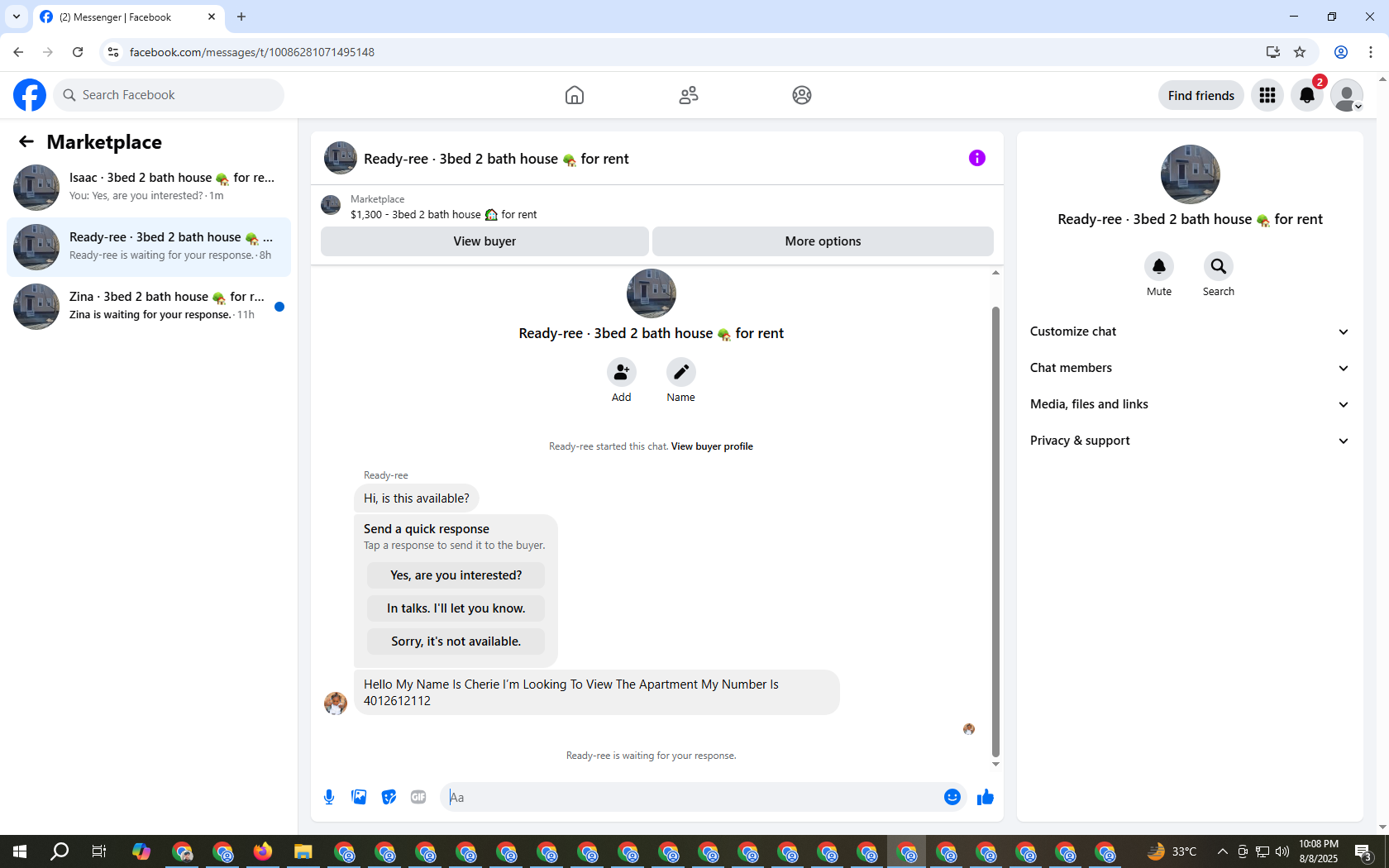
Task: Open File Explorer from taskbar
Action: 303,851
